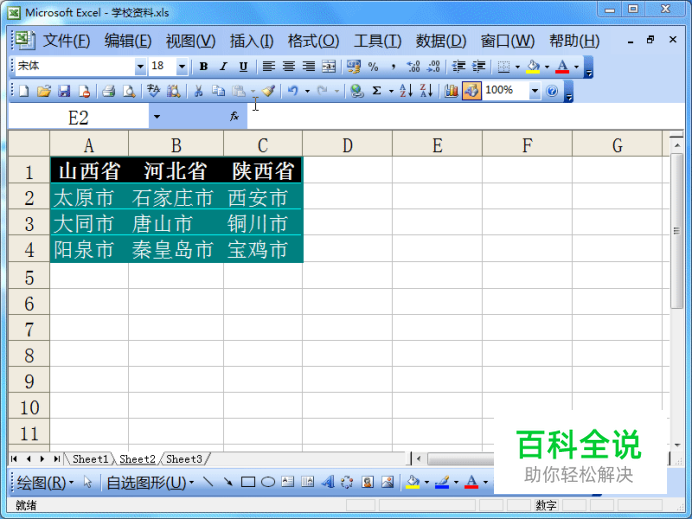Open the AutoShapes menu
This screenshot has height=519, width=692.
point(150,483)
